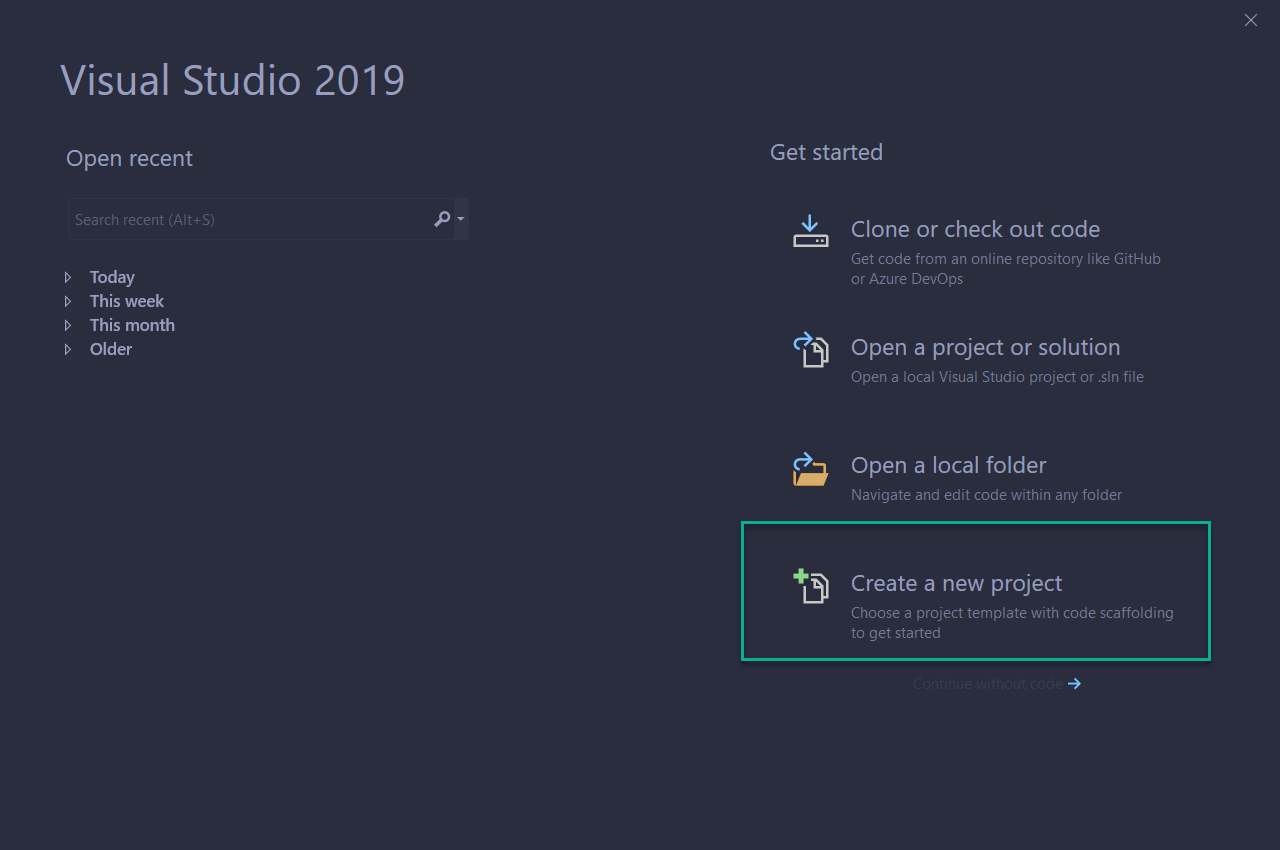This screenshot has width=1280, height=850.
Task: Click the Open a local folder icon
Action: click(810, 468)
